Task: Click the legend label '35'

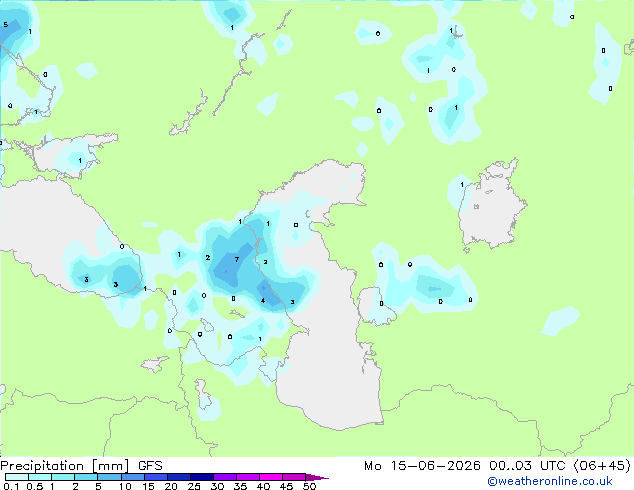Action: coord(240,486)
